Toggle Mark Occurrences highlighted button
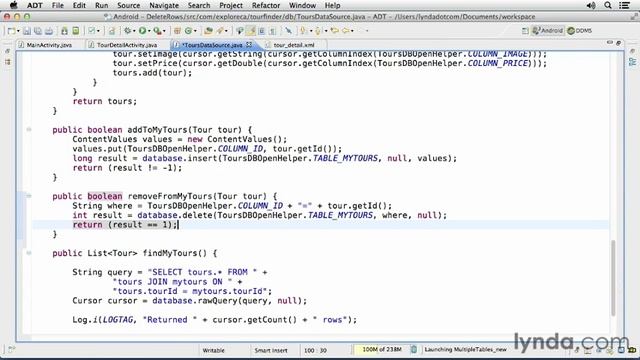 (x=251, y=31)
